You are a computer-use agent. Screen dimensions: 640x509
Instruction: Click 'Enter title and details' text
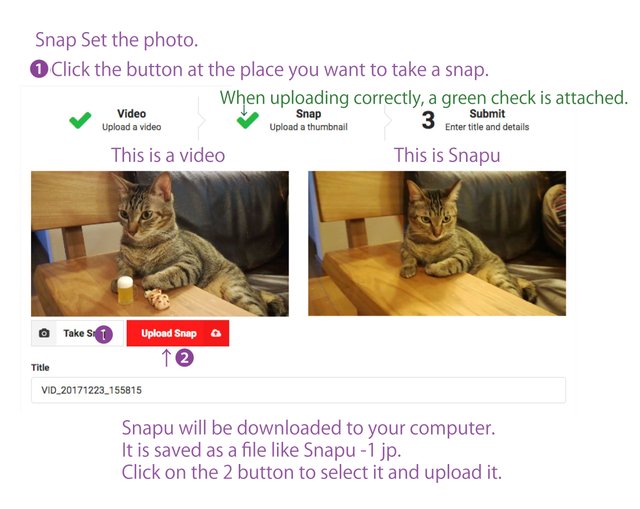point(487,127)
